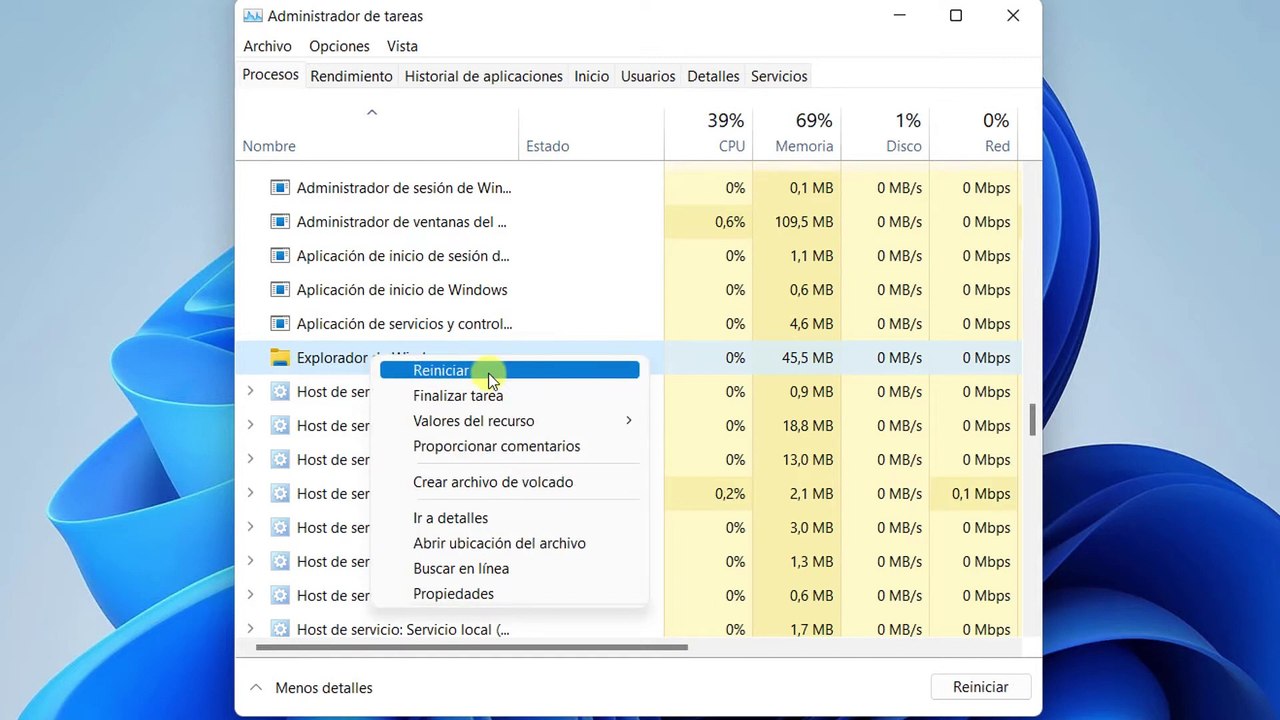
Task: Choose Propiedades in context menu
Action: click(x=509, y=594)
